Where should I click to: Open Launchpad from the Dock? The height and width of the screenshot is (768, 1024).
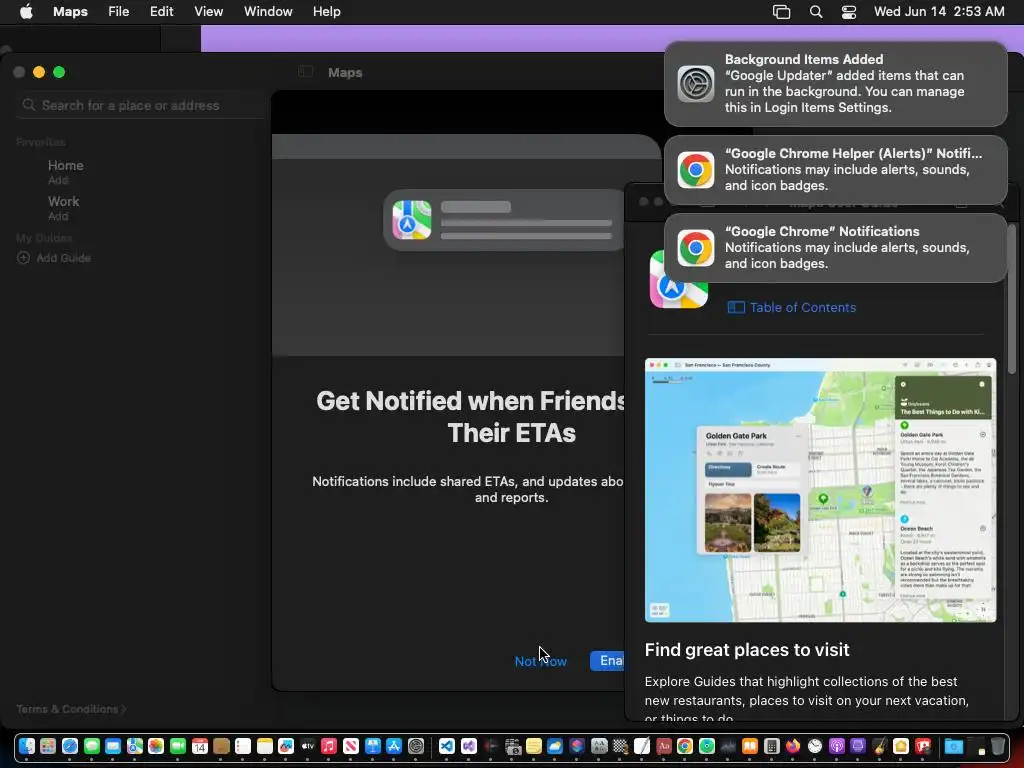(48, 746)
